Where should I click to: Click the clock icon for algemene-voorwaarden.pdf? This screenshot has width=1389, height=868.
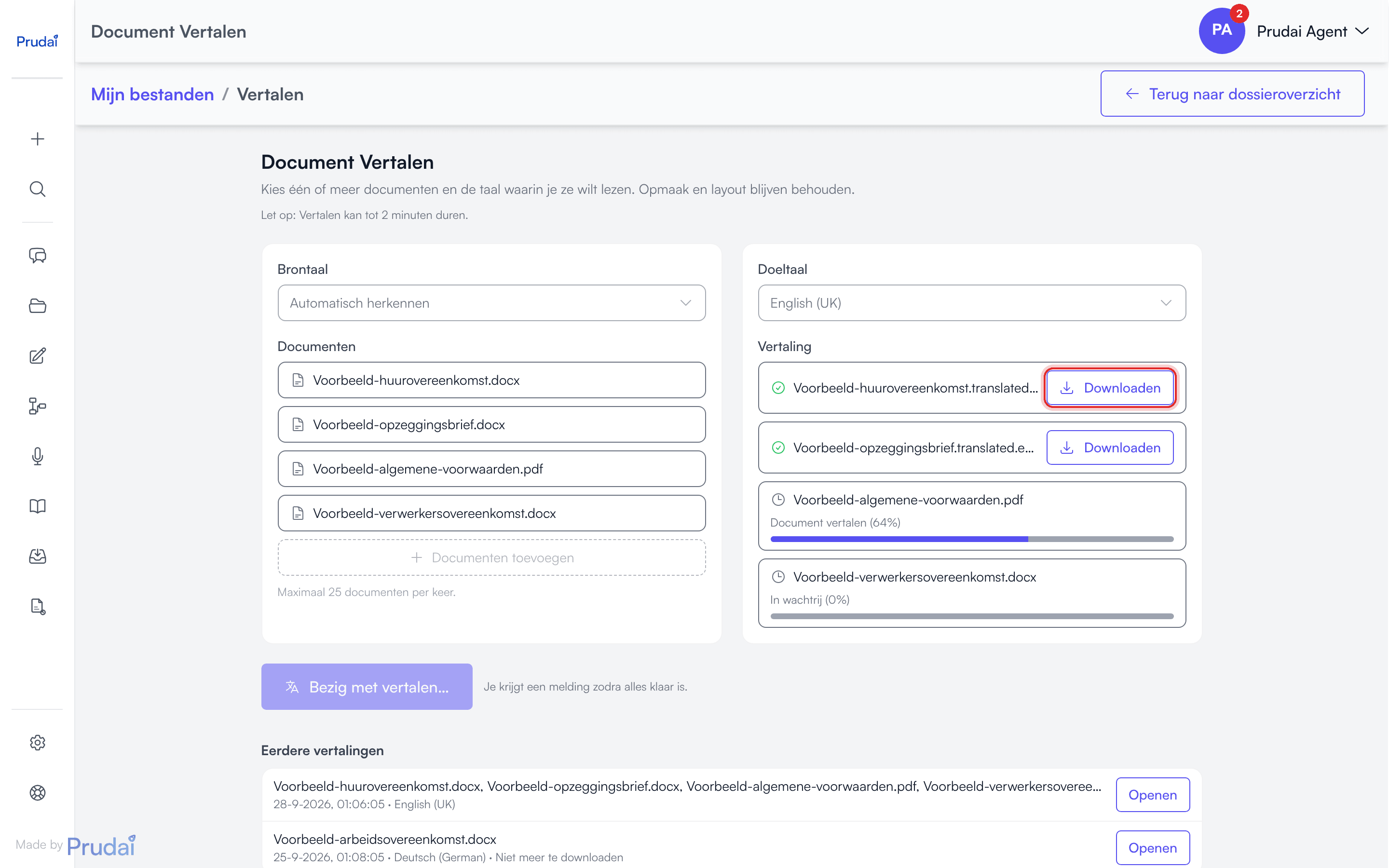coord(778,500)
